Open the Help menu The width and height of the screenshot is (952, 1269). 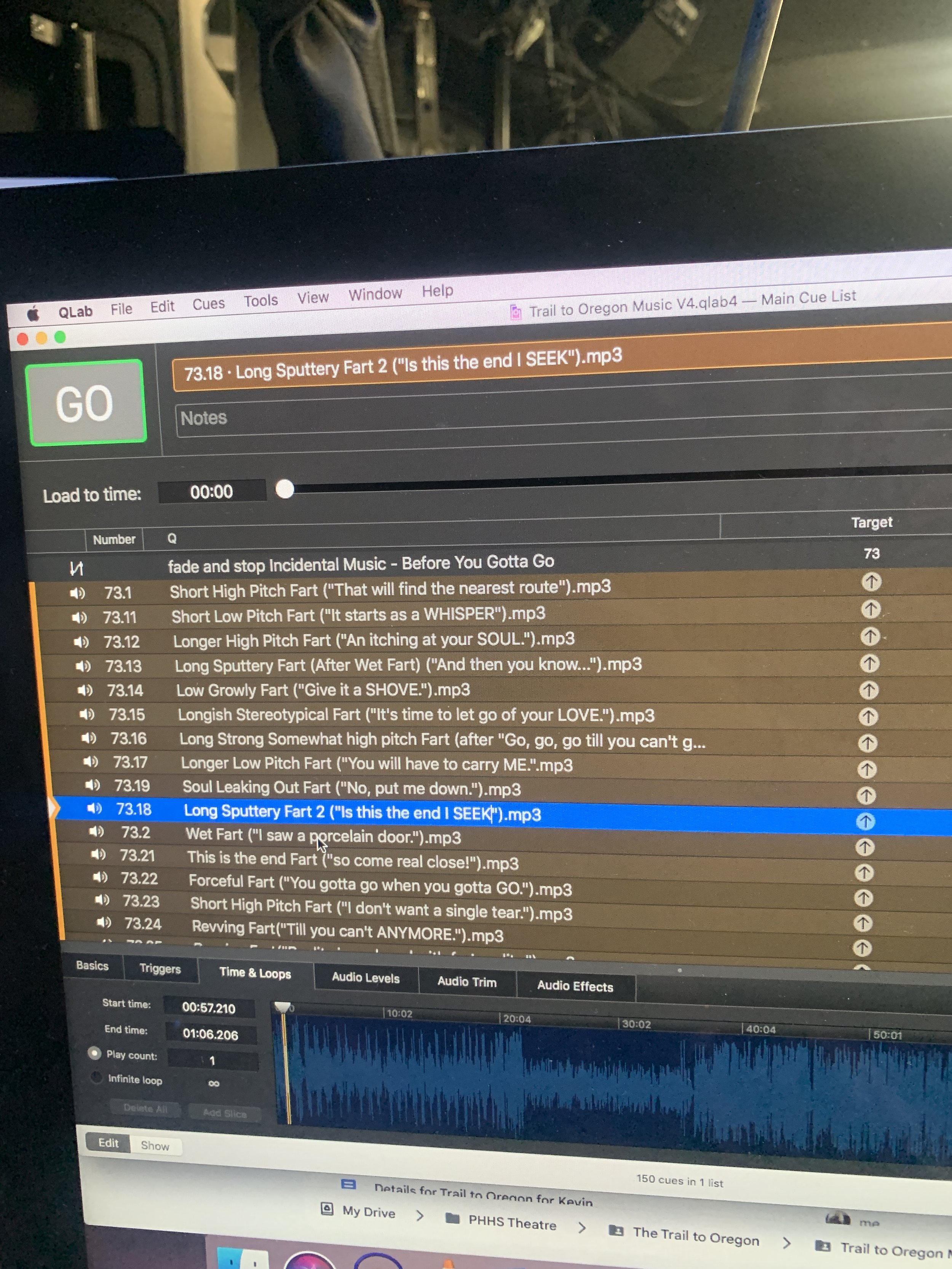pos(437,290)
